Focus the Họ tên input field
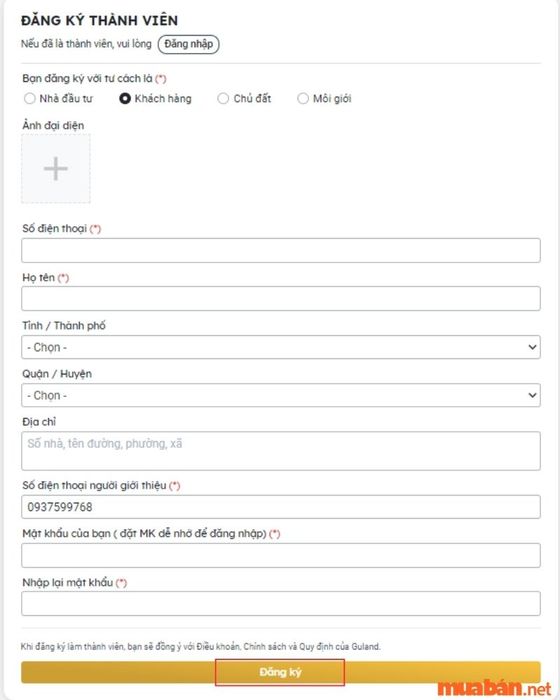Image resolution: width=560 pixels, height=700 pixels. point(281,299)
